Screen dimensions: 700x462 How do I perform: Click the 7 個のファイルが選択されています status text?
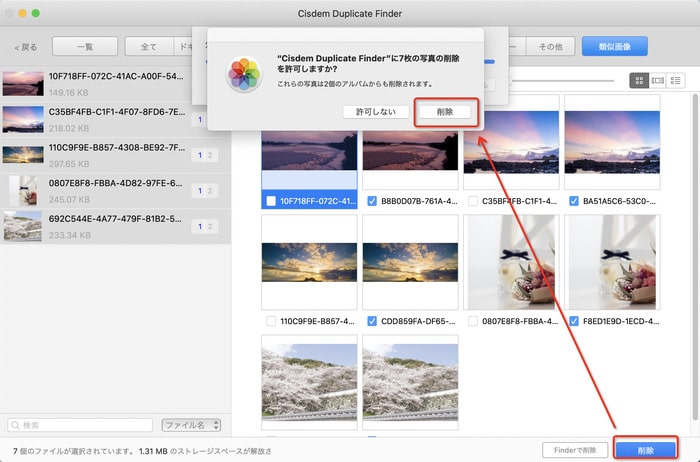point(73,451)
